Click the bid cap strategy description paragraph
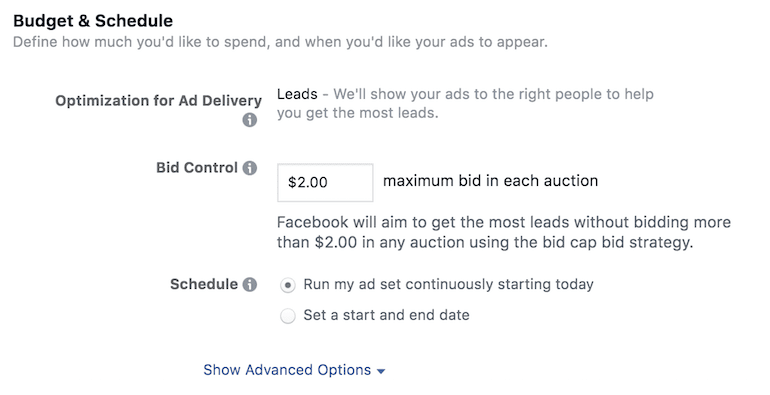Screen dimensions: 770x395 pos(504,232)
